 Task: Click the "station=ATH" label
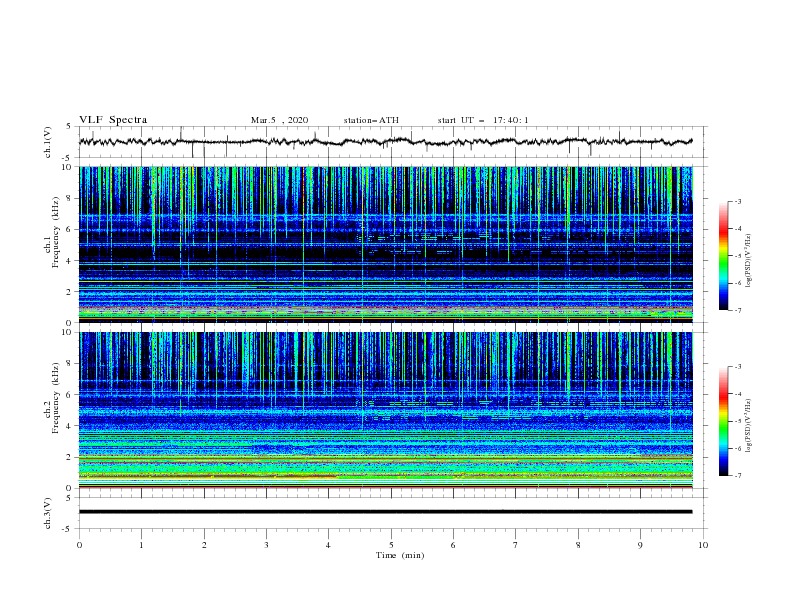point(371,120)
